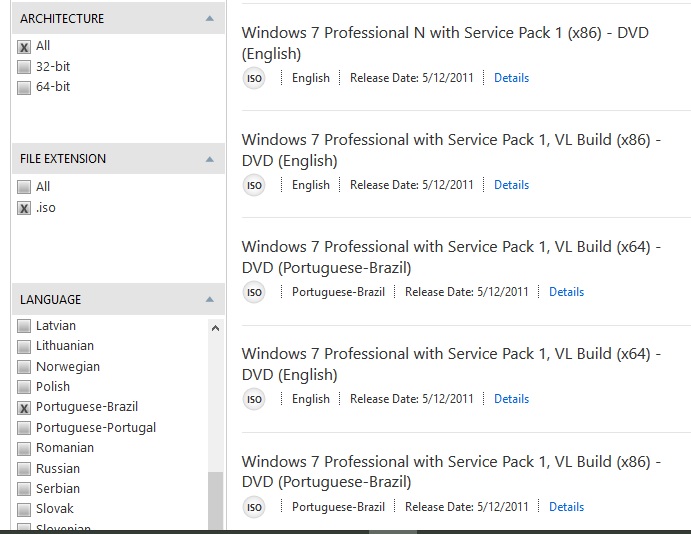Screen dimensions: 691x534
Task: Check the Polish language filter
Action: [x=24, y=387]
